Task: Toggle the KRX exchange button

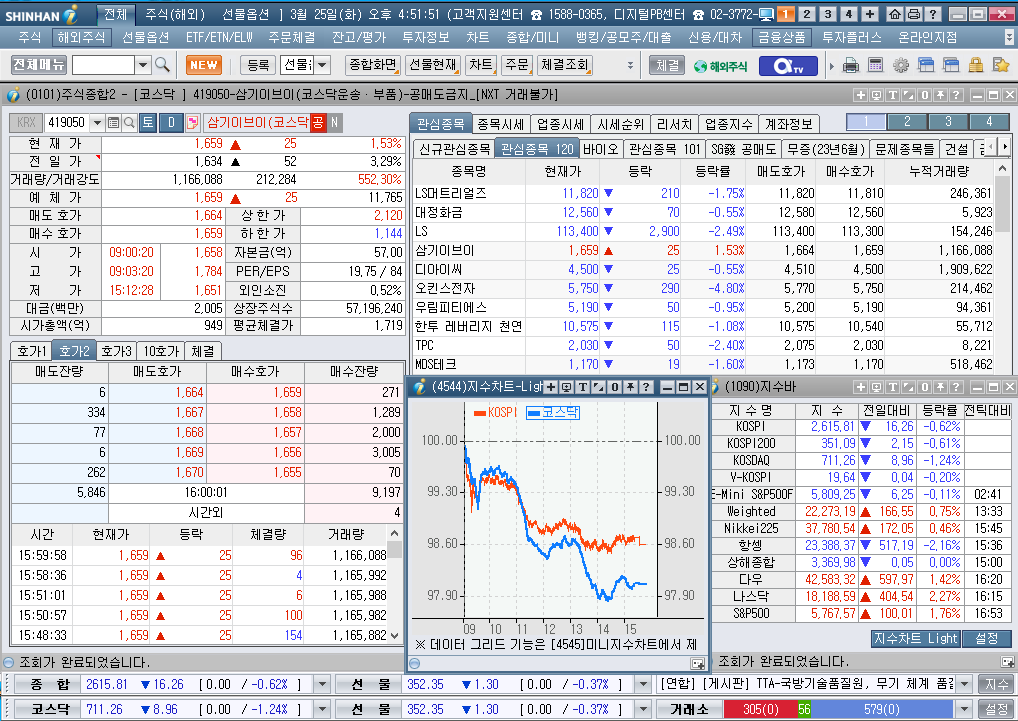Action: [26, 123]
